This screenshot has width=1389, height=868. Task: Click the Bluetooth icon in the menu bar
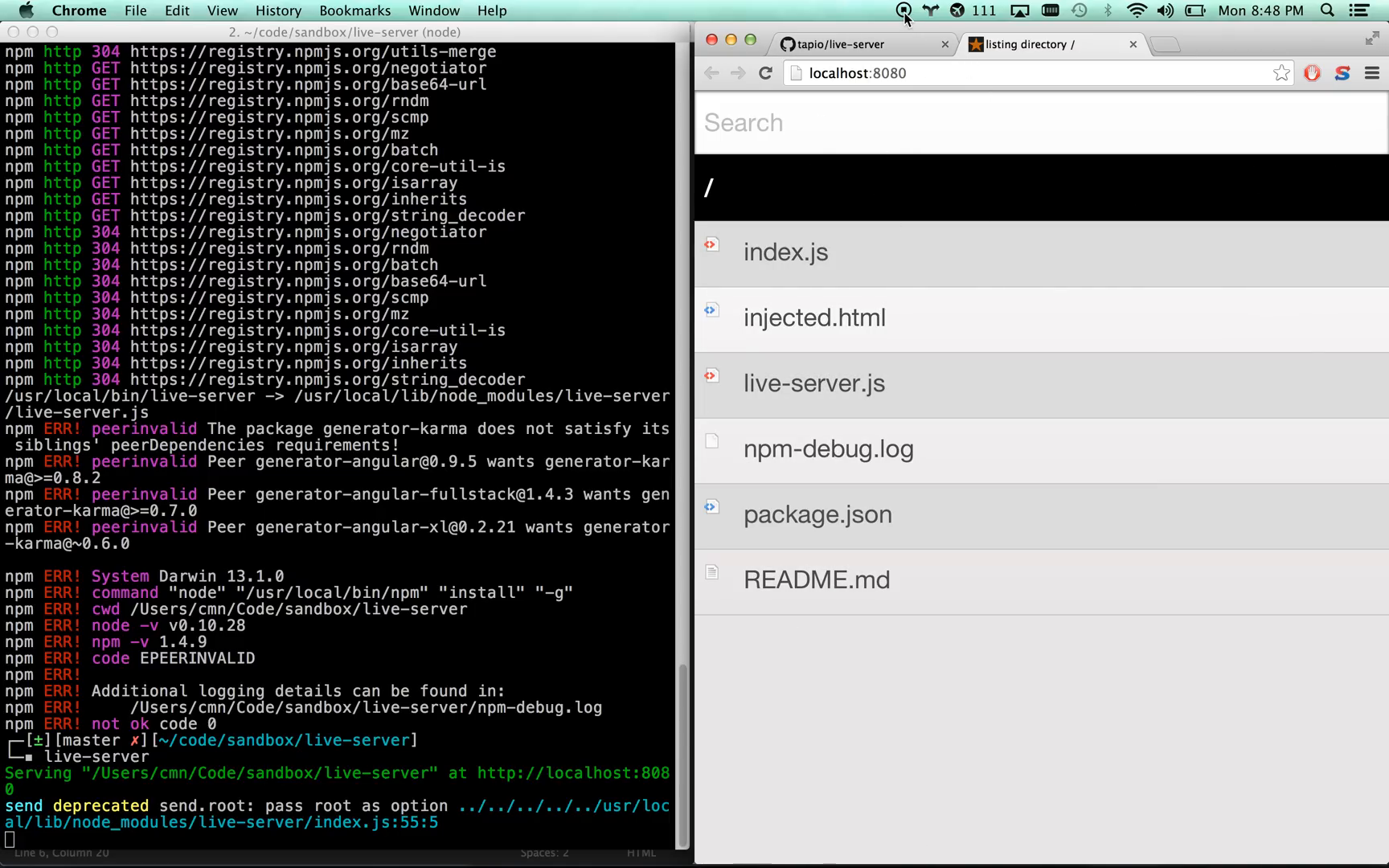coord(1108,11)
